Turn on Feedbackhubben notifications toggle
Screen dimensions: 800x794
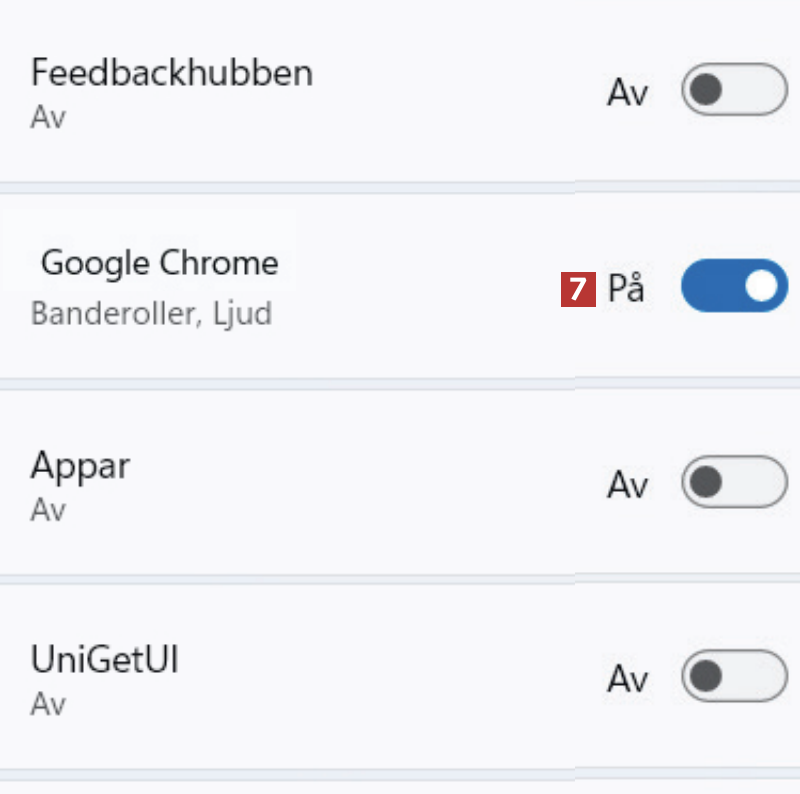(x=734, y=91)
